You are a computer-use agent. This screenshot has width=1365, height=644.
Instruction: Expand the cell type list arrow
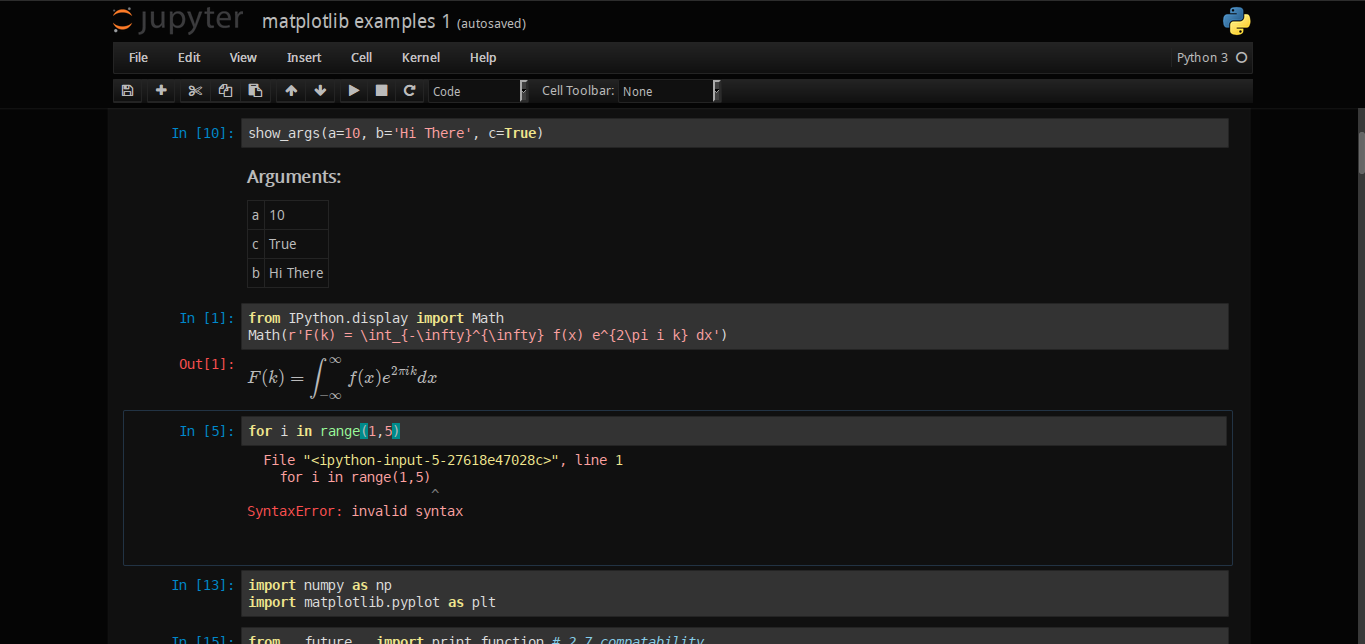[x=523, y=90]
